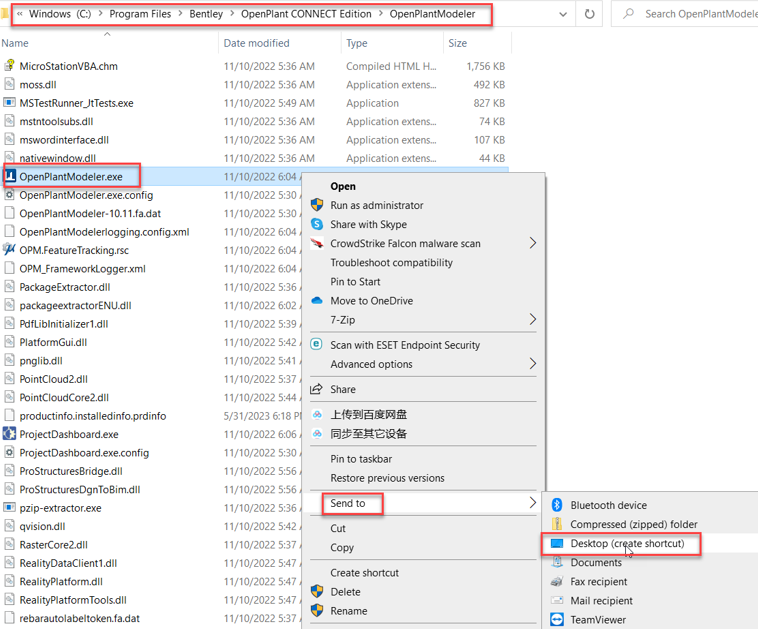Viewport: 758px width, 629px height.
Task: Expand the Advanced options submenu arrow
Action: [532, 364]
